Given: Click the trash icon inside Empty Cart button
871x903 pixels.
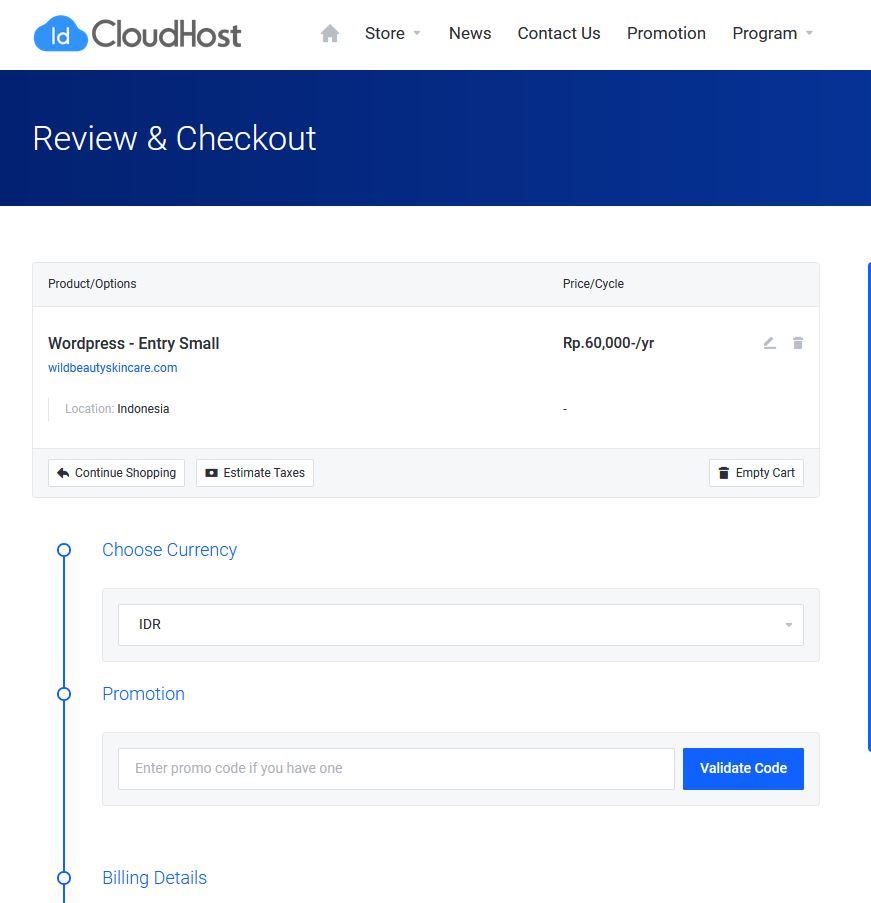Looking at the screenshot, I should [x=723, y=472].
